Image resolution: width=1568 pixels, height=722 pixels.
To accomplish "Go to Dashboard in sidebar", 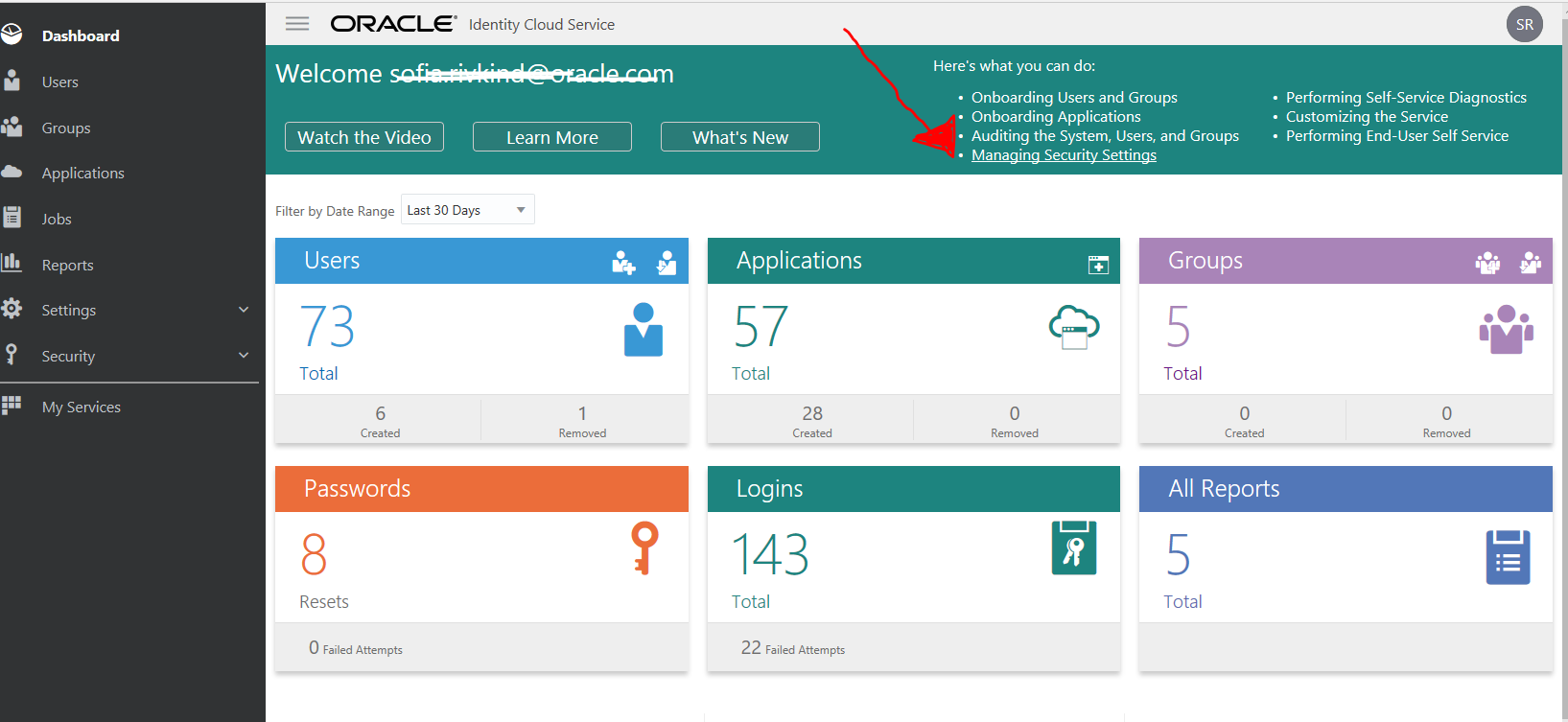I will [81, 35].
